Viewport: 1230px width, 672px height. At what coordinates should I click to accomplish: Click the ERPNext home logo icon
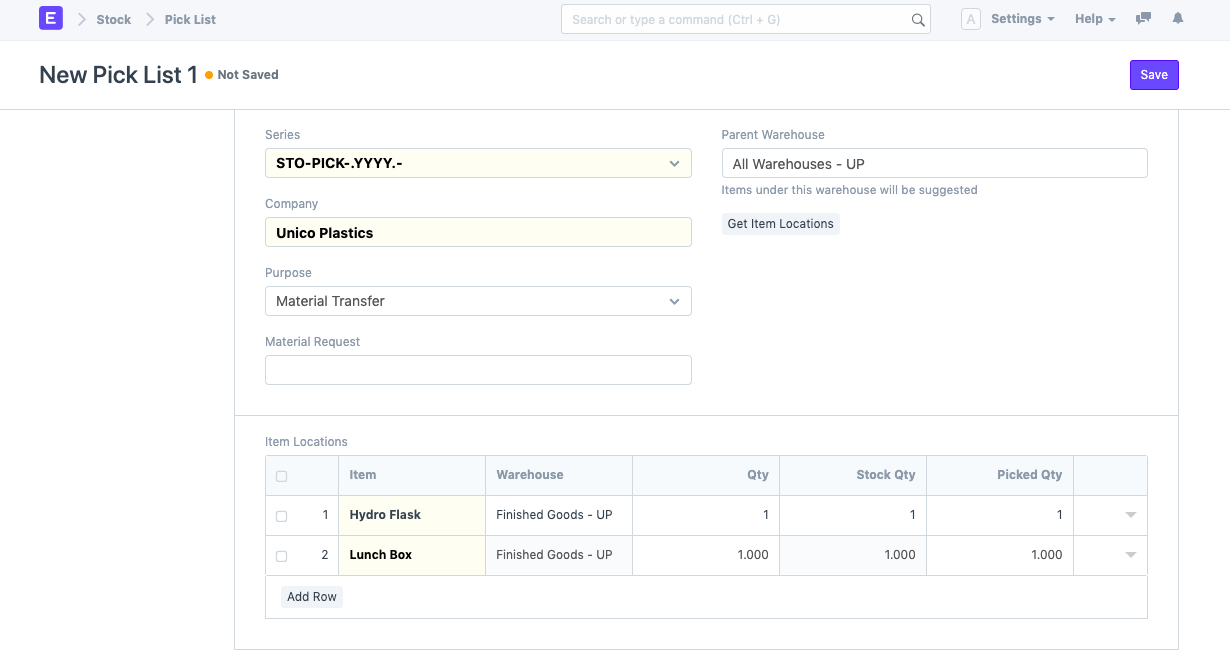click(50, 18)
